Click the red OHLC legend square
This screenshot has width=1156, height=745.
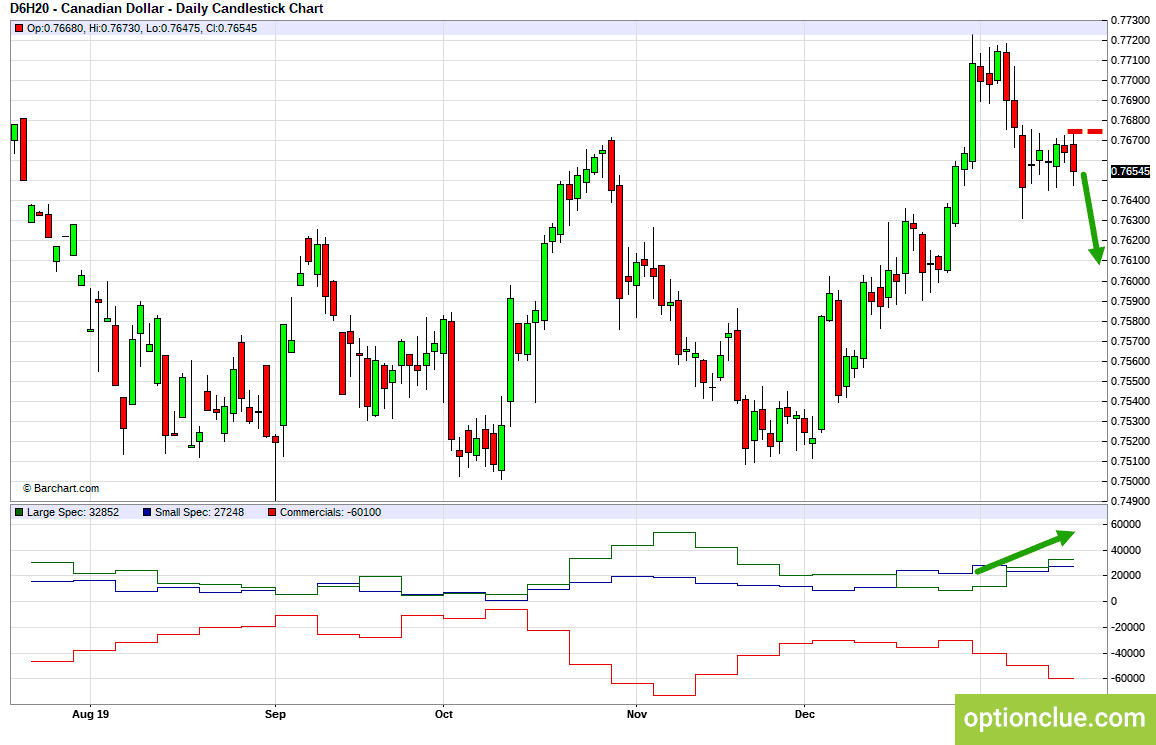[19, 28]
